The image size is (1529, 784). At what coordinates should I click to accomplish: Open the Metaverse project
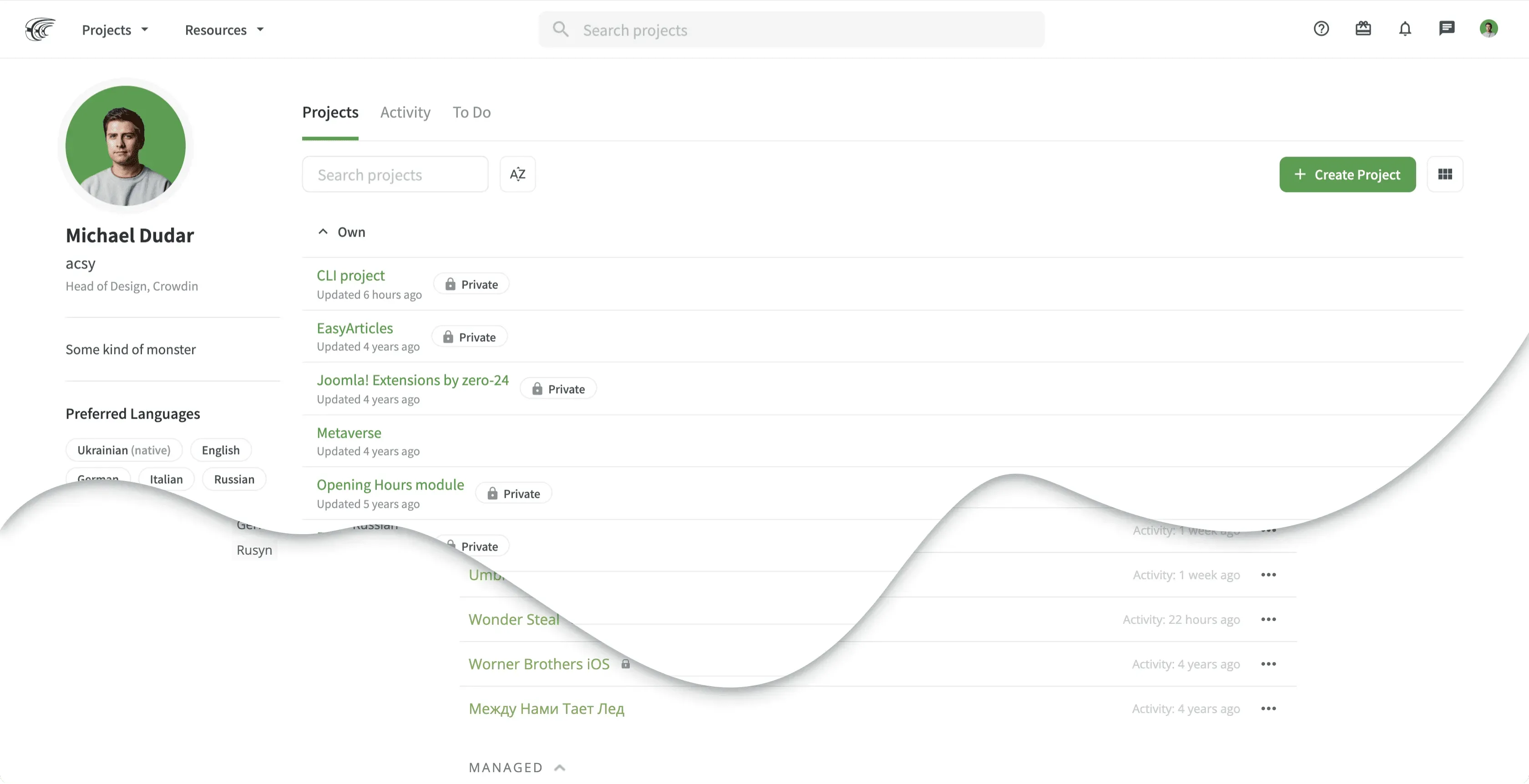click(x=349, y=433)
